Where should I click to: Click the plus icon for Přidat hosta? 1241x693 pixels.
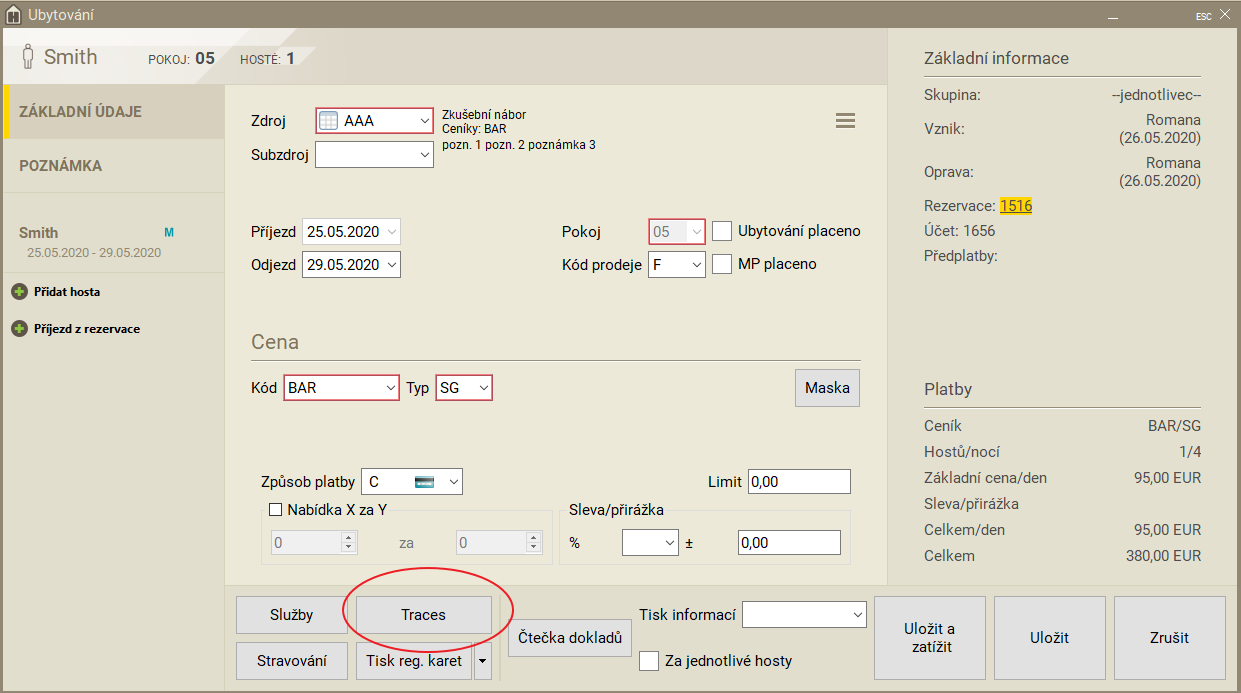[x=19, y=292]
